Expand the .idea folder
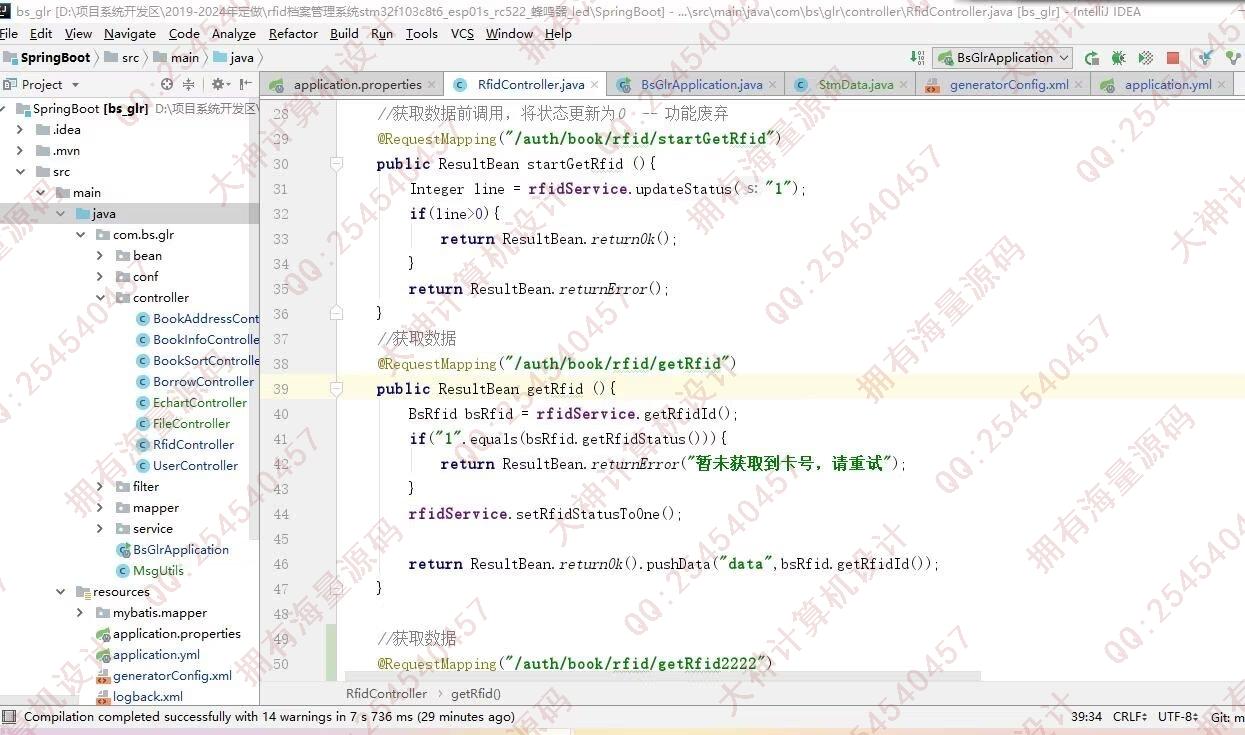 click(20, 130)
